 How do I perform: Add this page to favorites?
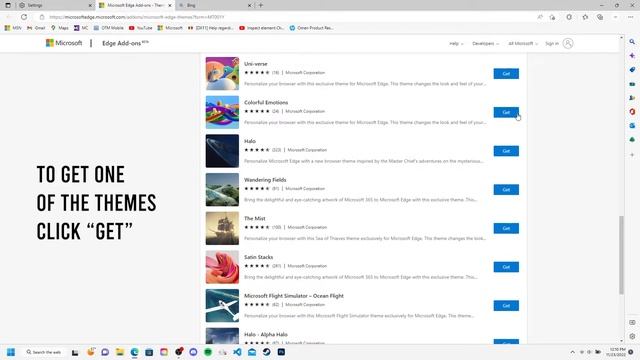[552, 17]
